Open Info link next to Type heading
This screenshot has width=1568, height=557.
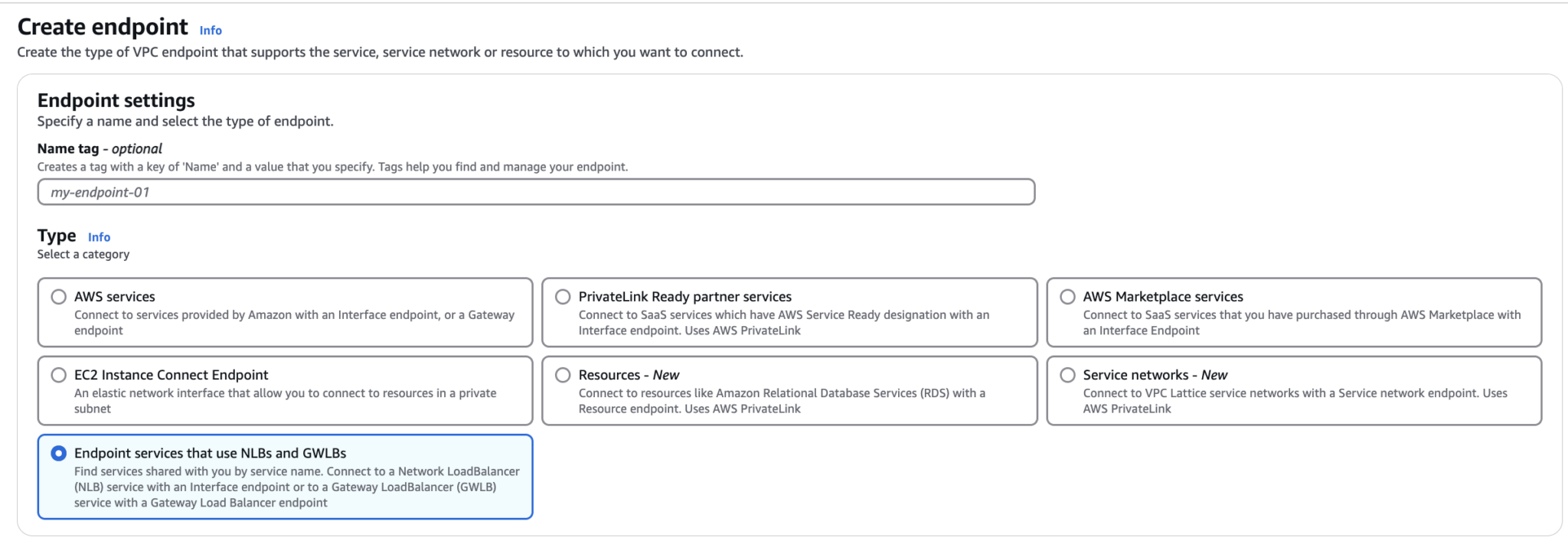(x=99, y=237)
